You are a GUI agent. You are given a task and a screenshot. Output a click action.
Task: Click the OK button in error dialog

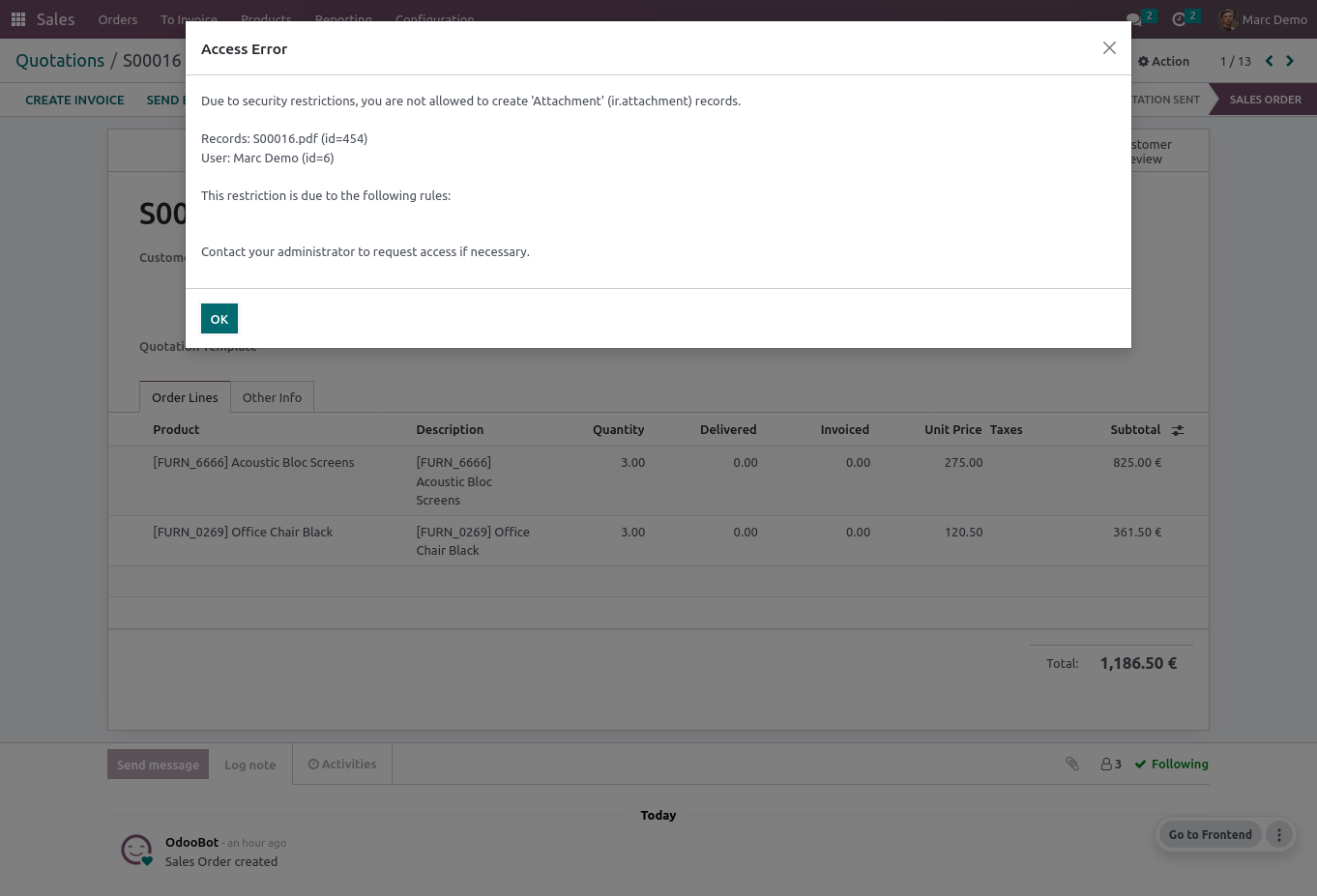219,319
